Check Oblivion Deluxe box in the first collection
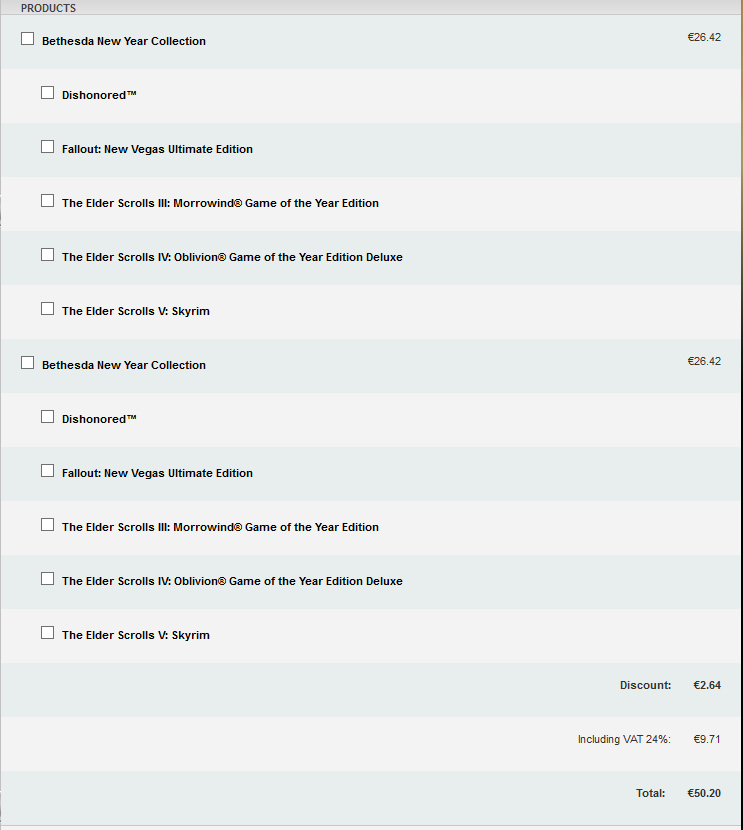This screenshot has height=830, width=743. pos(48,255)
